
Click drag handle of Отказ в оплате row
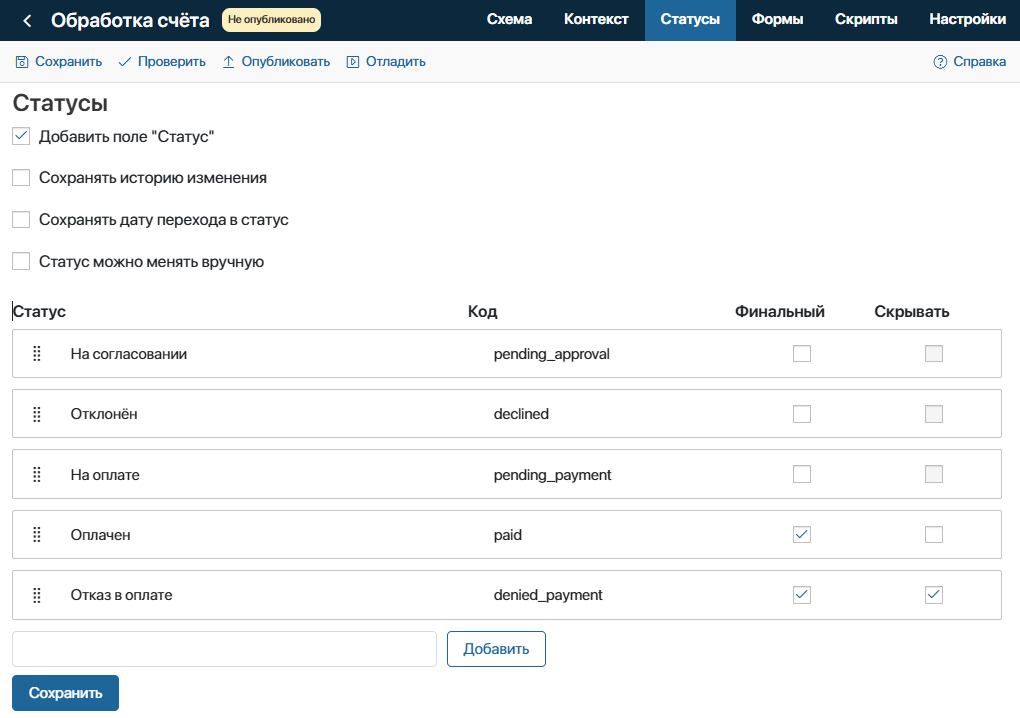(x=37, y=594)
